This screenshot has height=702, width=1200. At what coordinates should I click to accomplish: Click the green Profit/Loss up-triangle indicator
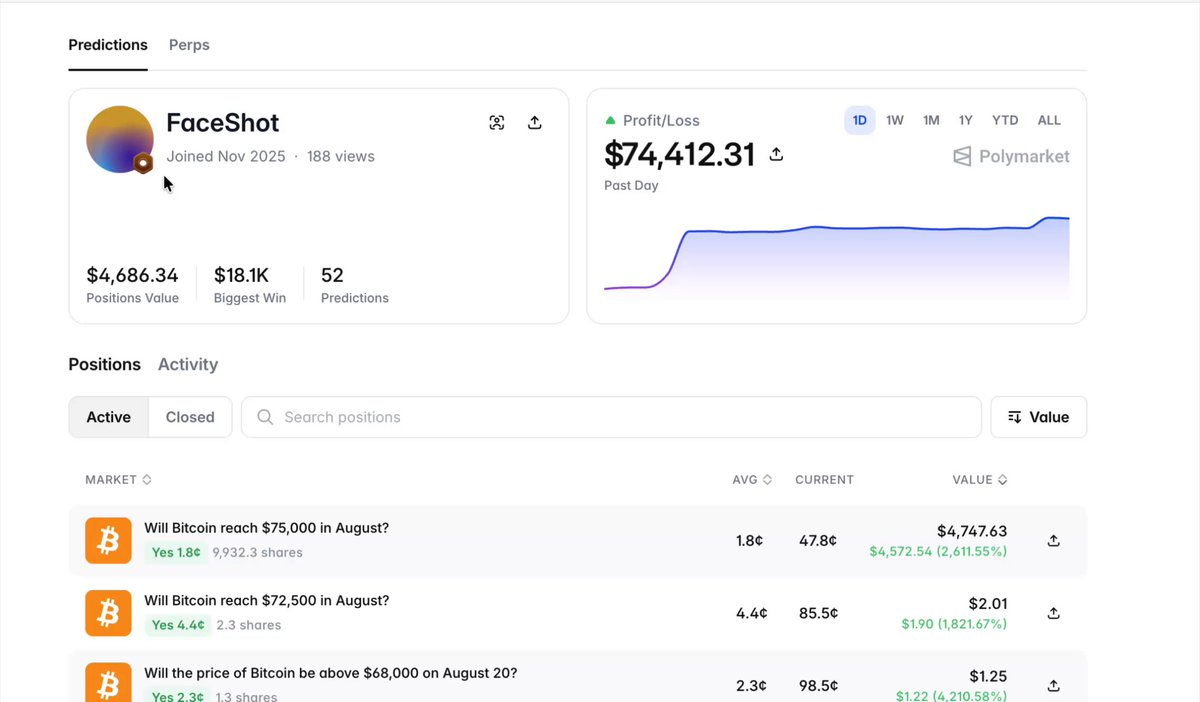pos(610,120)
